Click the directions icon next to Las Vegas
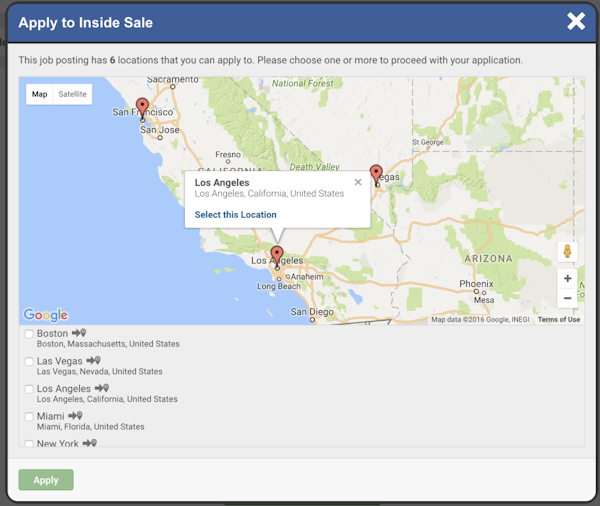Viewport: 600px width, 506px height. click(94, 361)
